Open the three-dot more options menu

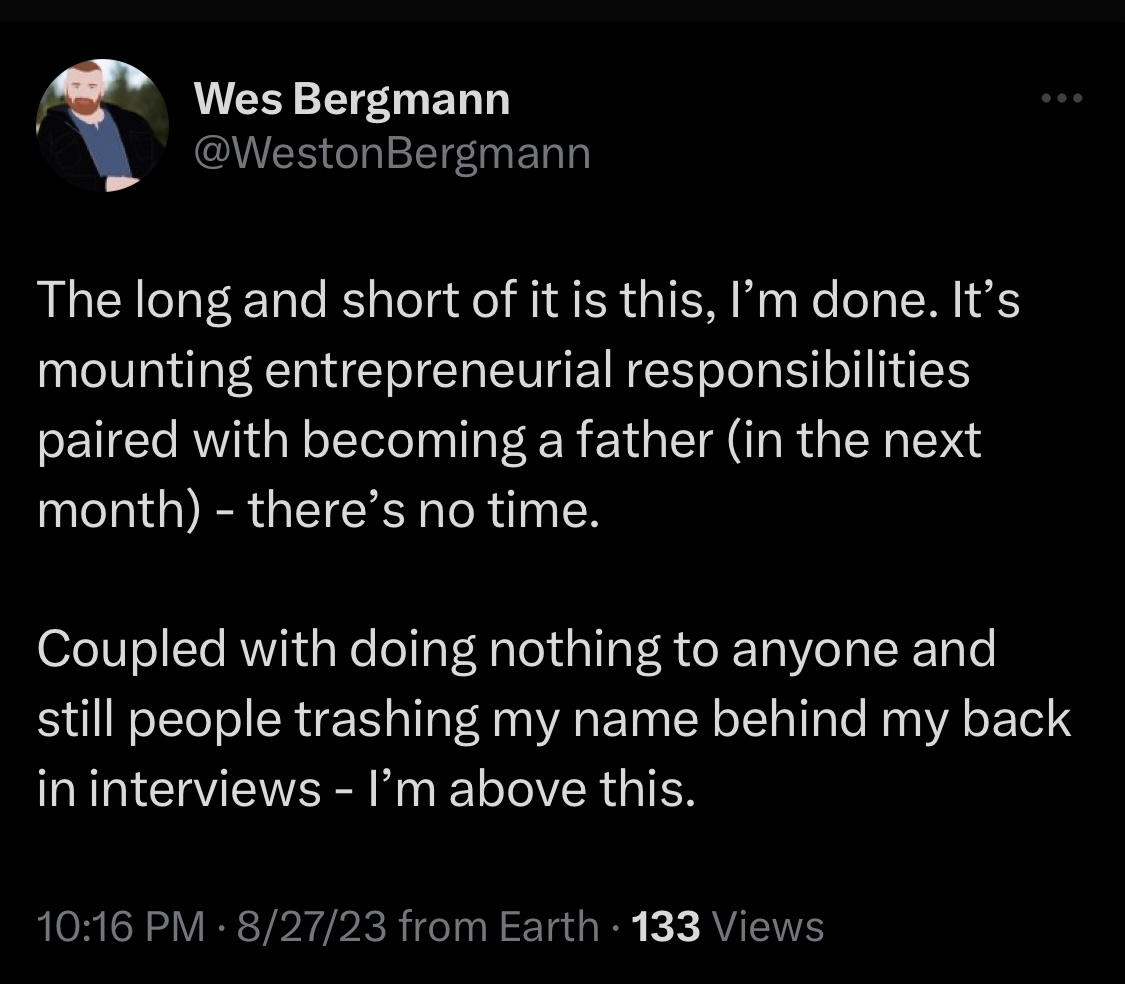point(1062,98)
